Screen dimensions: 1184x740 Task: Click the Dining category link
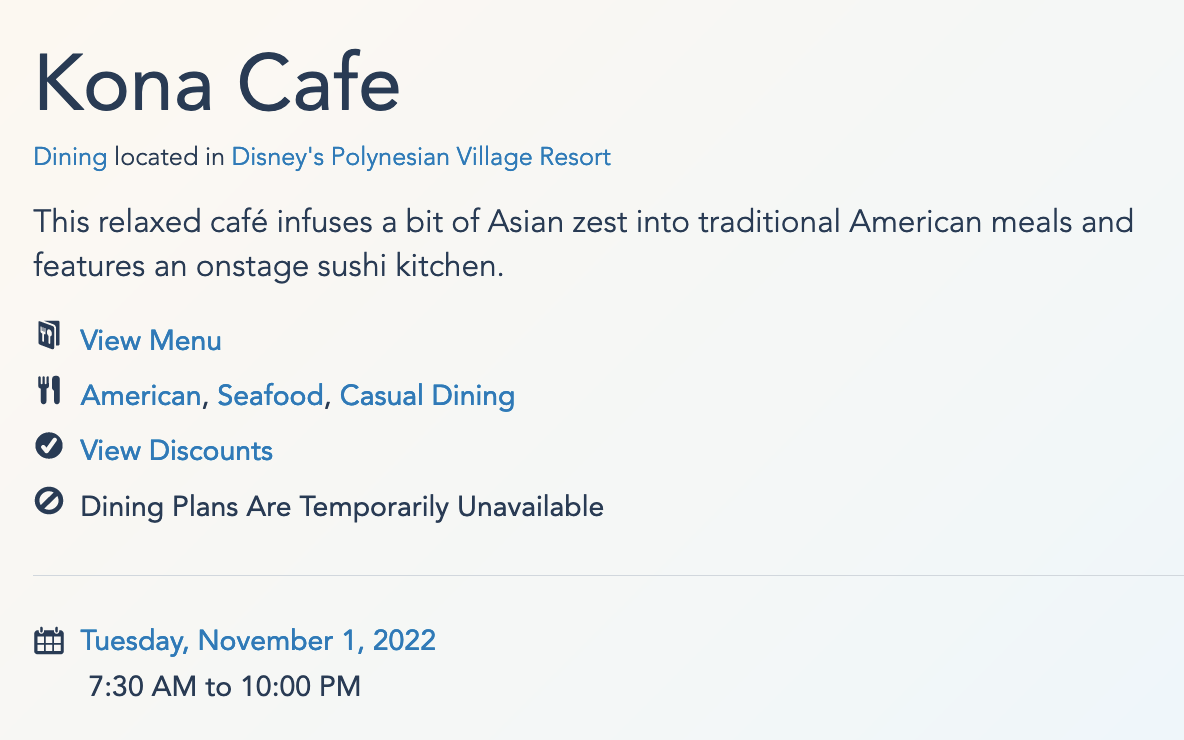70,157
